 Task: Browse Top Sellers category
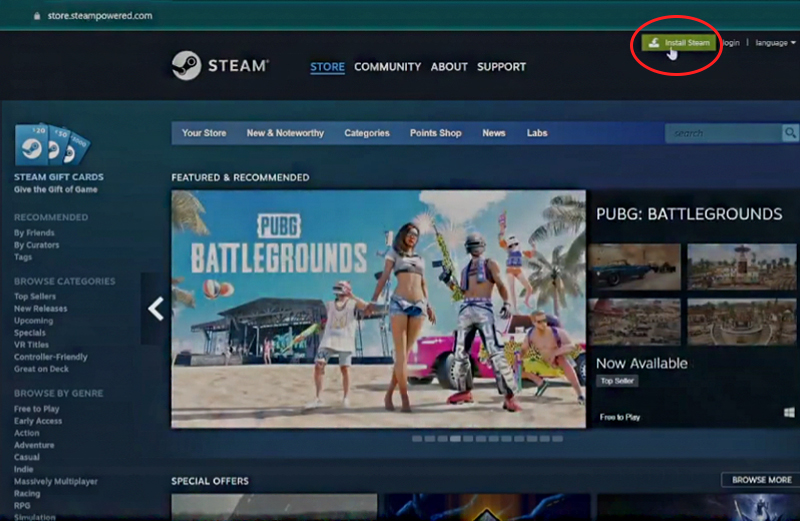click(35, 296)
